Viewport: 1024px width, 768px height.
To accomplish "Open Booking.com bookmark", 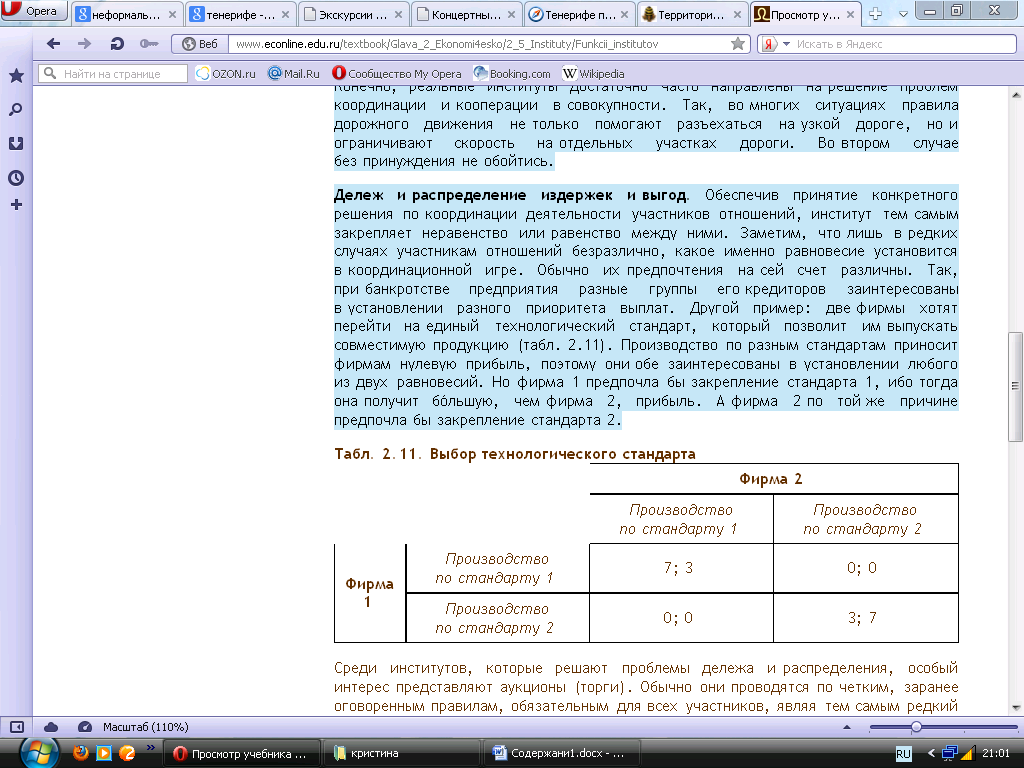I will [x=512, y=74].
